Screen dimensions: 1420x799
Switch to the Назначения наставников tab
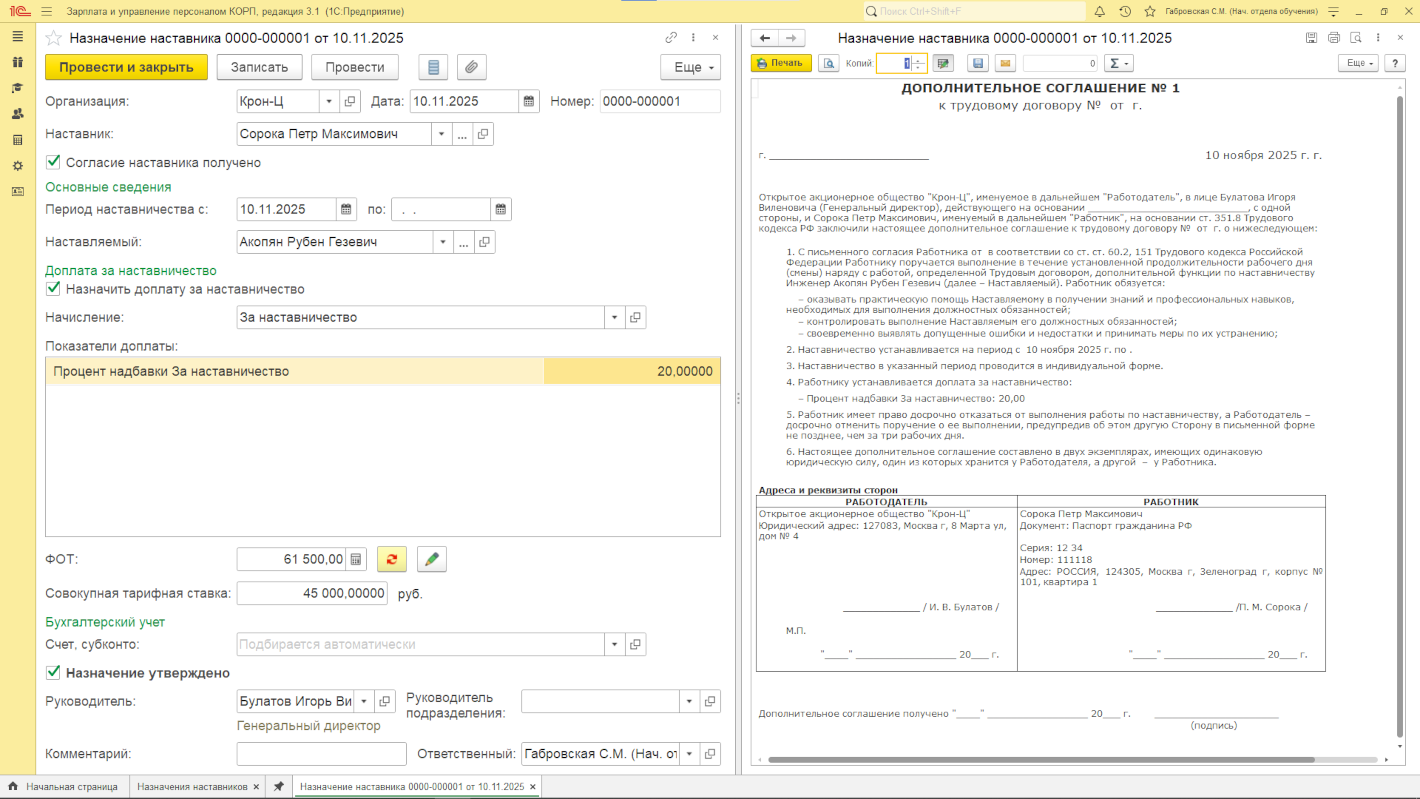192,787
